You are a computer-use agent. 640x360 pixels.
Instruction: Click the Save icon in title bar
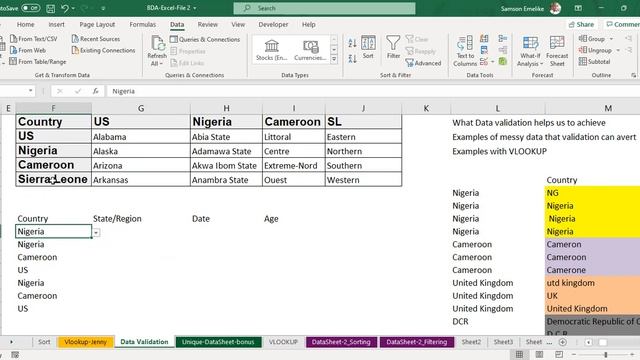51,8
